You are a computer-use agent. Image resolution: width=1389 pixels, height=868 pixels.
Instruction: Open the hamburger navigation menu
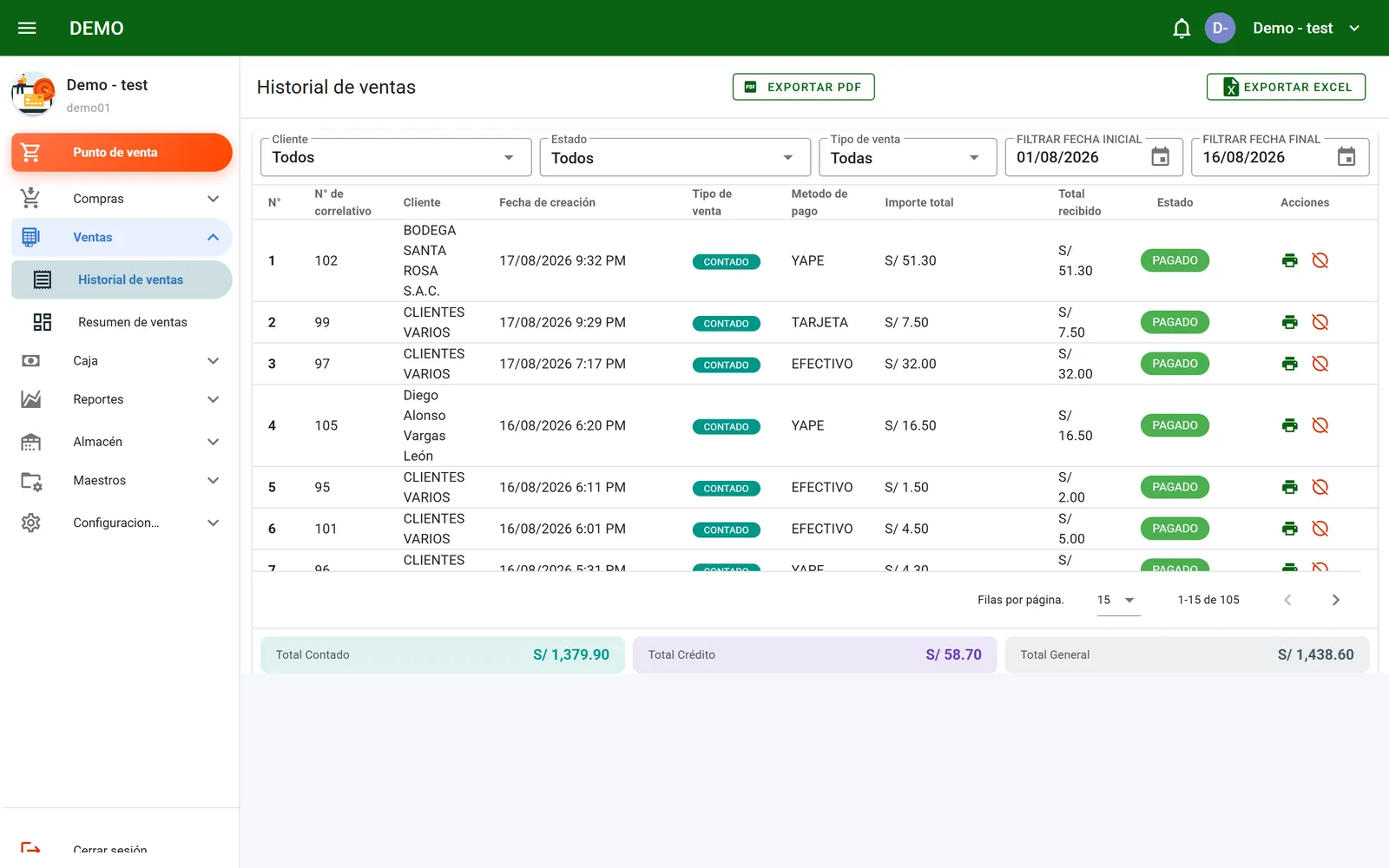(x=27, y=28)
